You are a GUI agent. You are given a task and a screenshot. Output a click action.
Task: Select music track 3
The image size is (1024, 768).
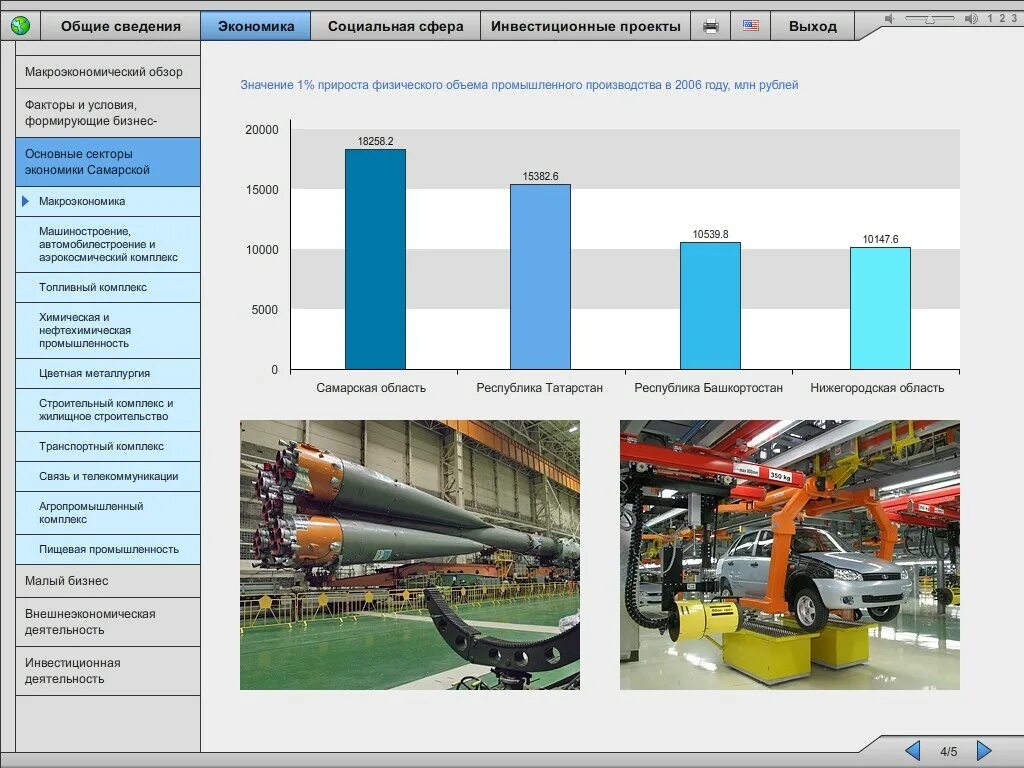point(1014,18)
